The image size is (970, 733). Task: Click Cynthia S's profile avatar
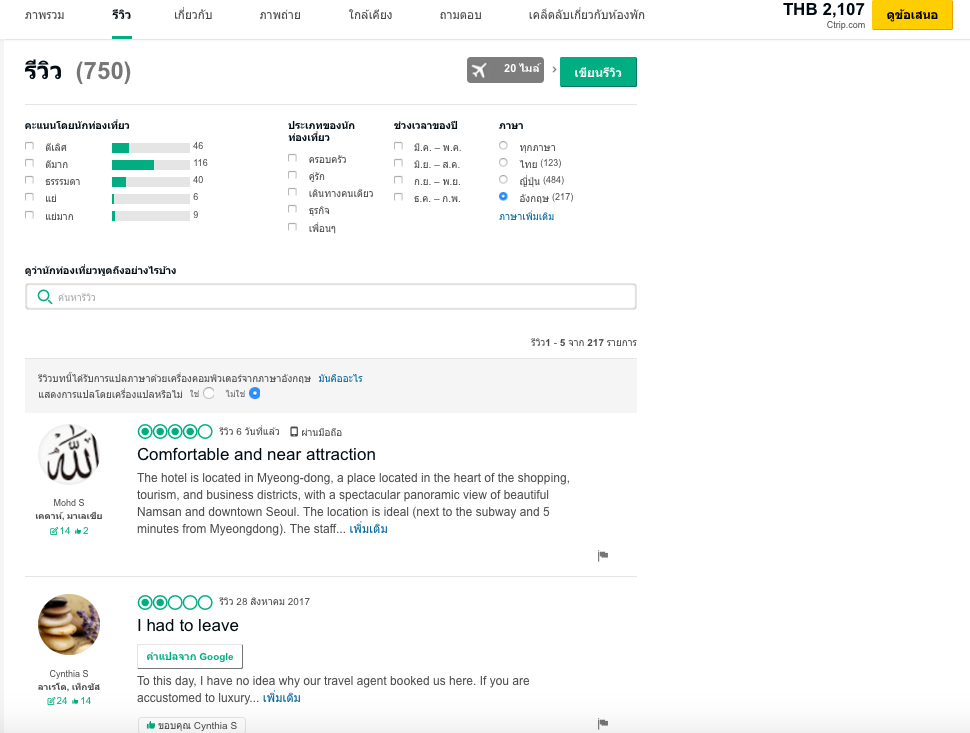[x=69, y=625]
